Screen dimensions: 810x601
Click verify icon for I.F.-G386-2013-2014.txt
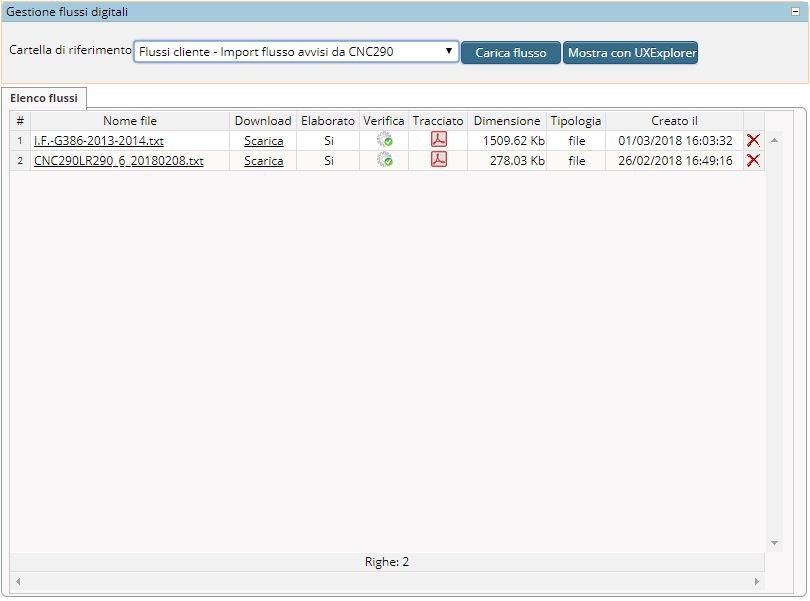(384, 141)
